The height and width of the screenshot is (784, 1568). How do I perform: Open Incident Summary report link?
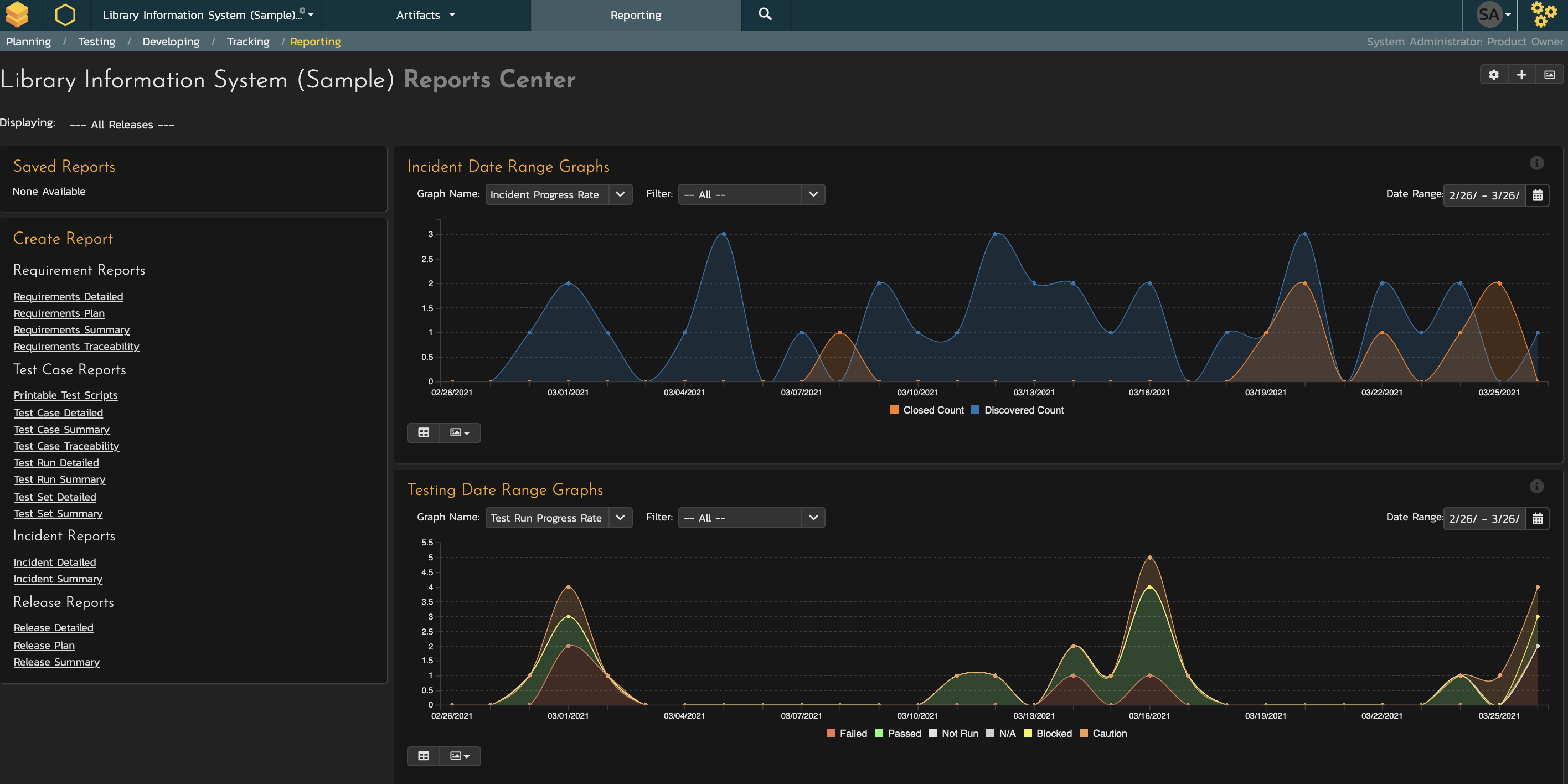58,578
